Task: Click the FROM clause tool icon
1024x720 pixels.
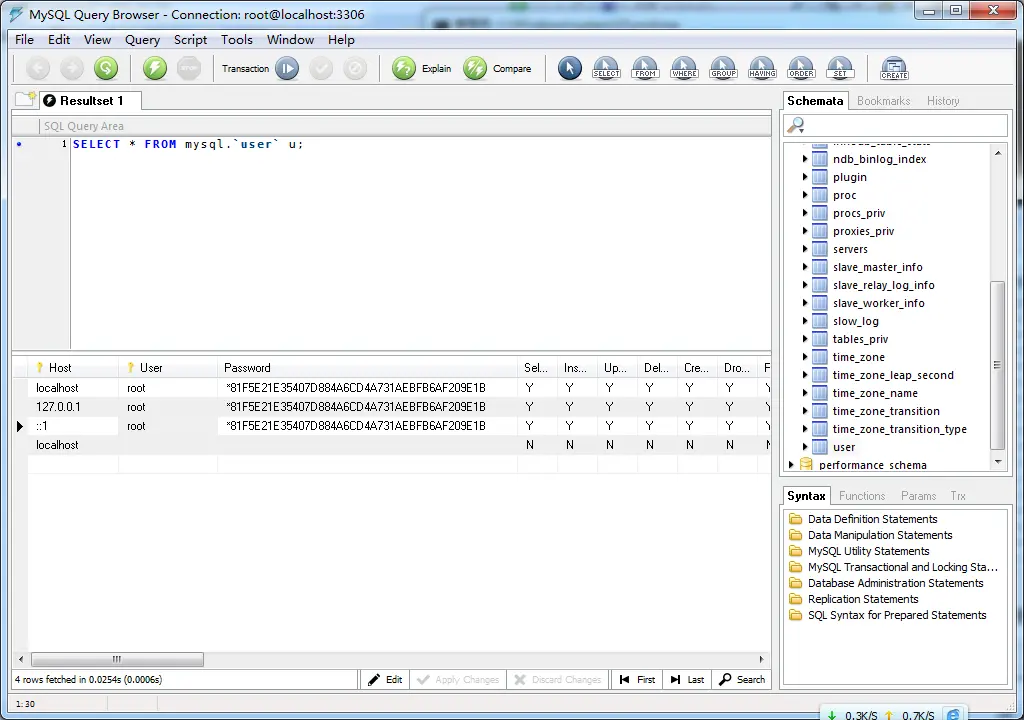Action: pos(645,68)
